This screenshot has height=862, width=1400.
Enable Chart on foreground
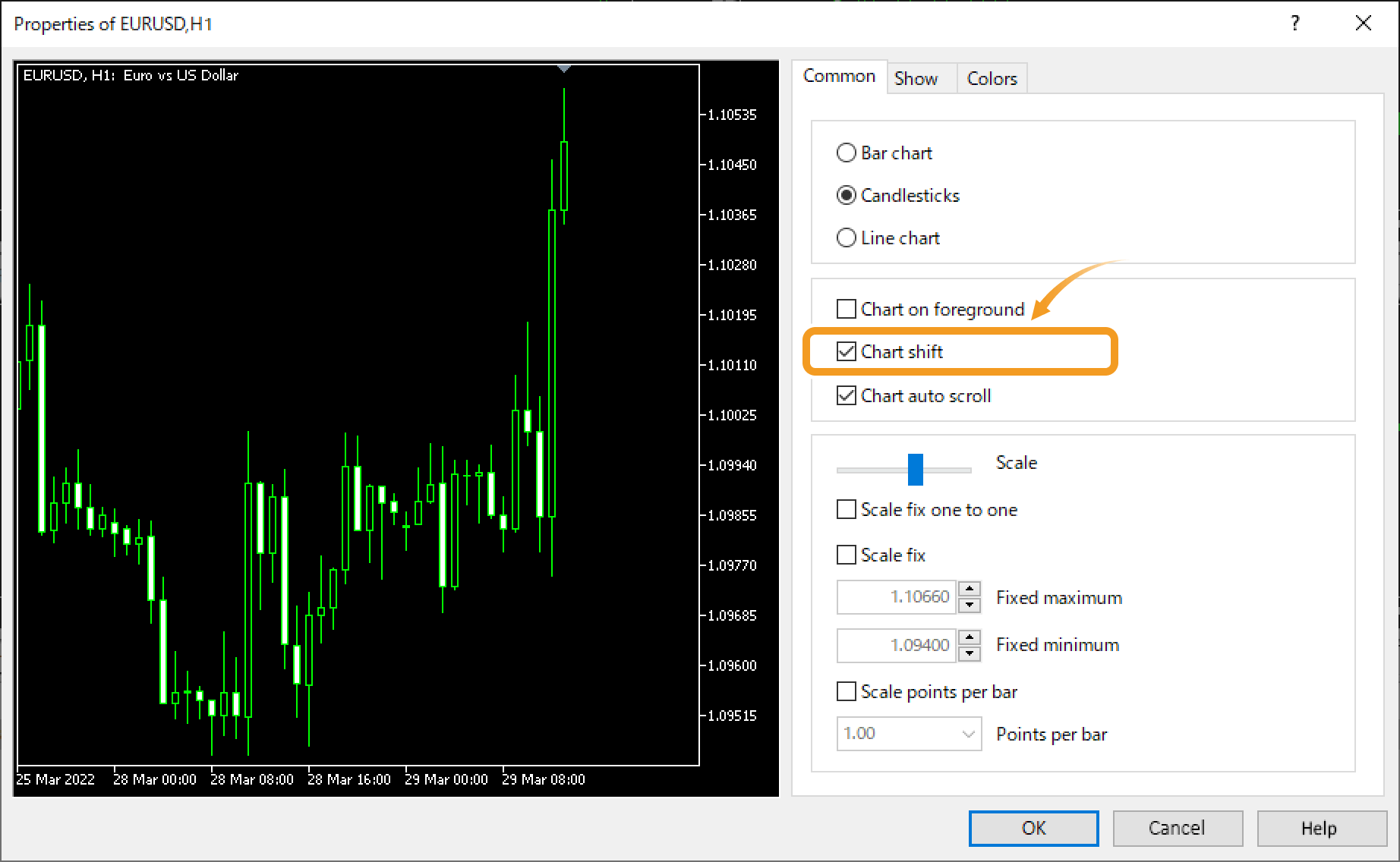846,309
